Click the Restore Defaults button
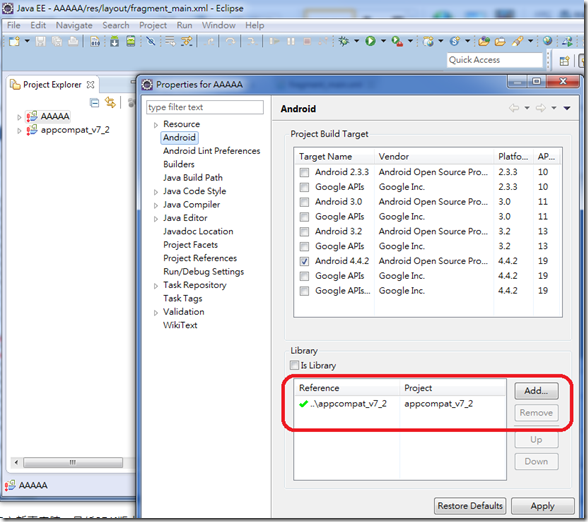The image size is (588, 522). pos(470,506)
